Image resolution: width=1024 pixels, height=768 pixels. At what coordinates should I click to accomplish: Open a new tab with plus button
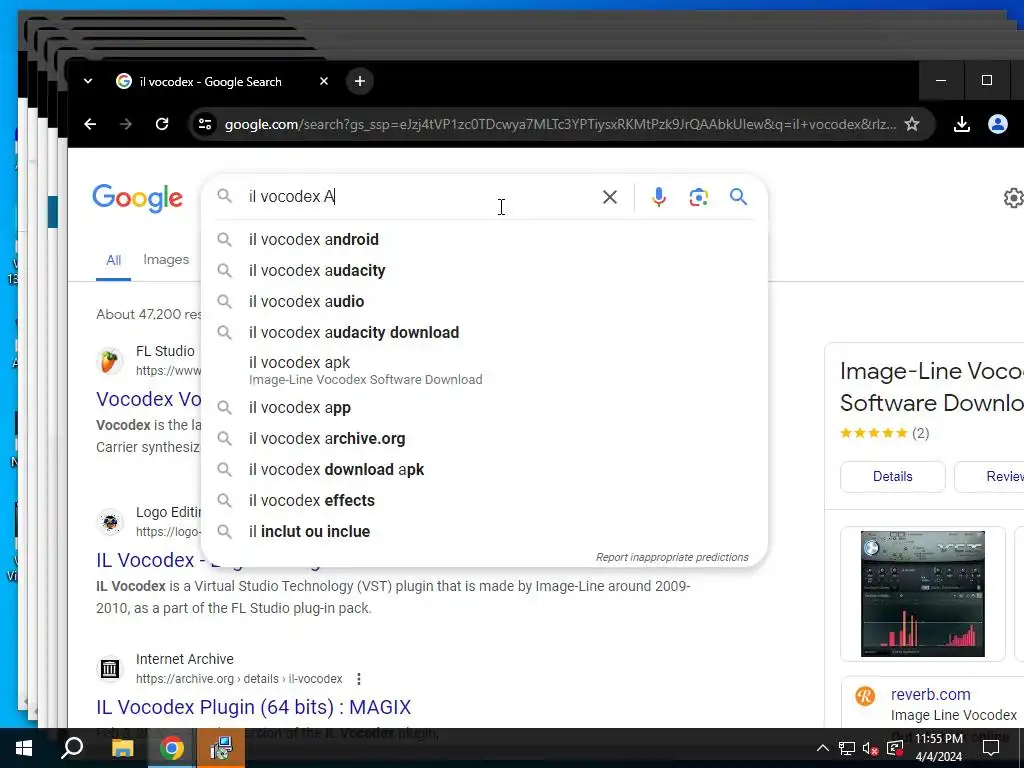[x=360, y=81]
